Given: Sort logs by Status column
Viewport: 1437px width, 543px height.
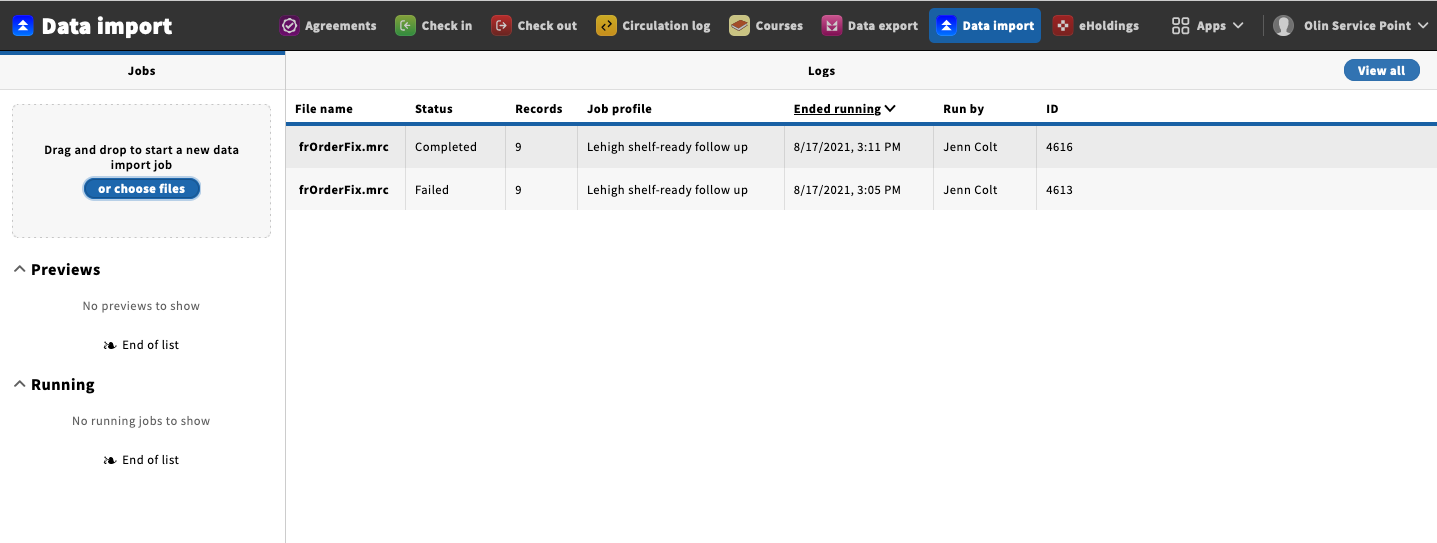Looking at the screenshot, I should pos(434,109).
